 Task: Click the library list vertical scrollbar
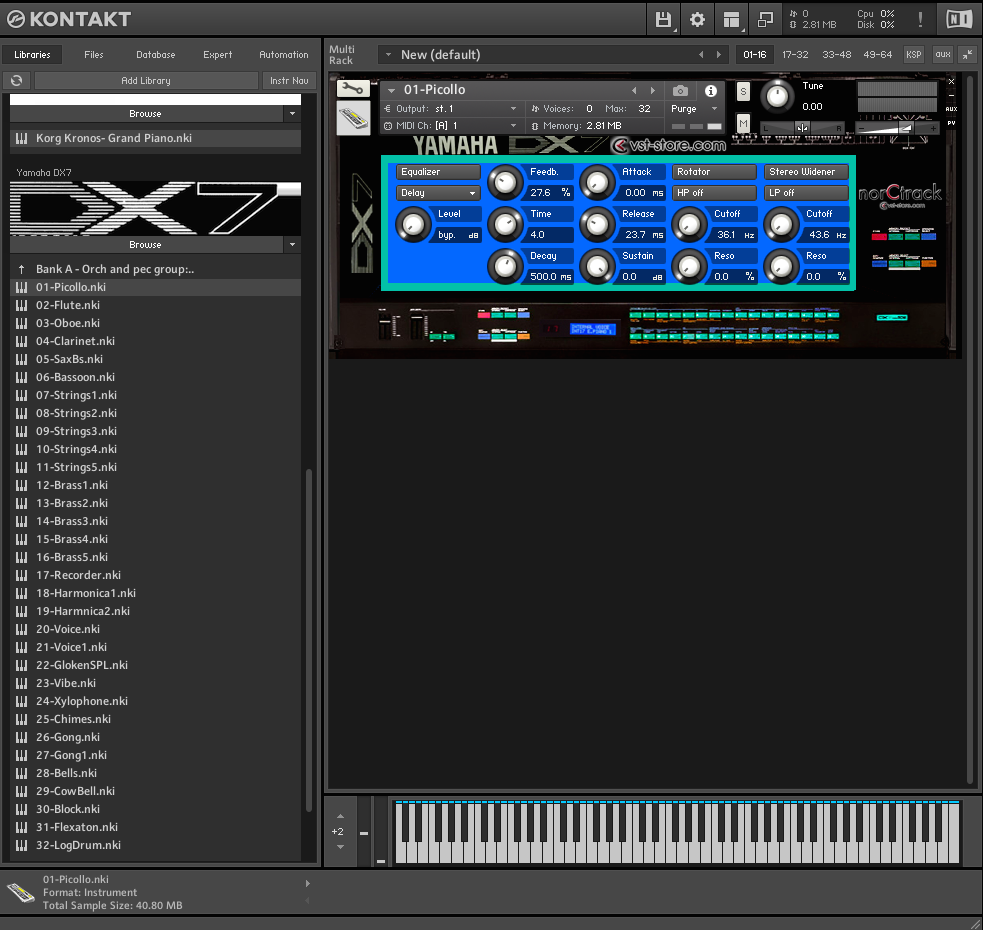309,640
